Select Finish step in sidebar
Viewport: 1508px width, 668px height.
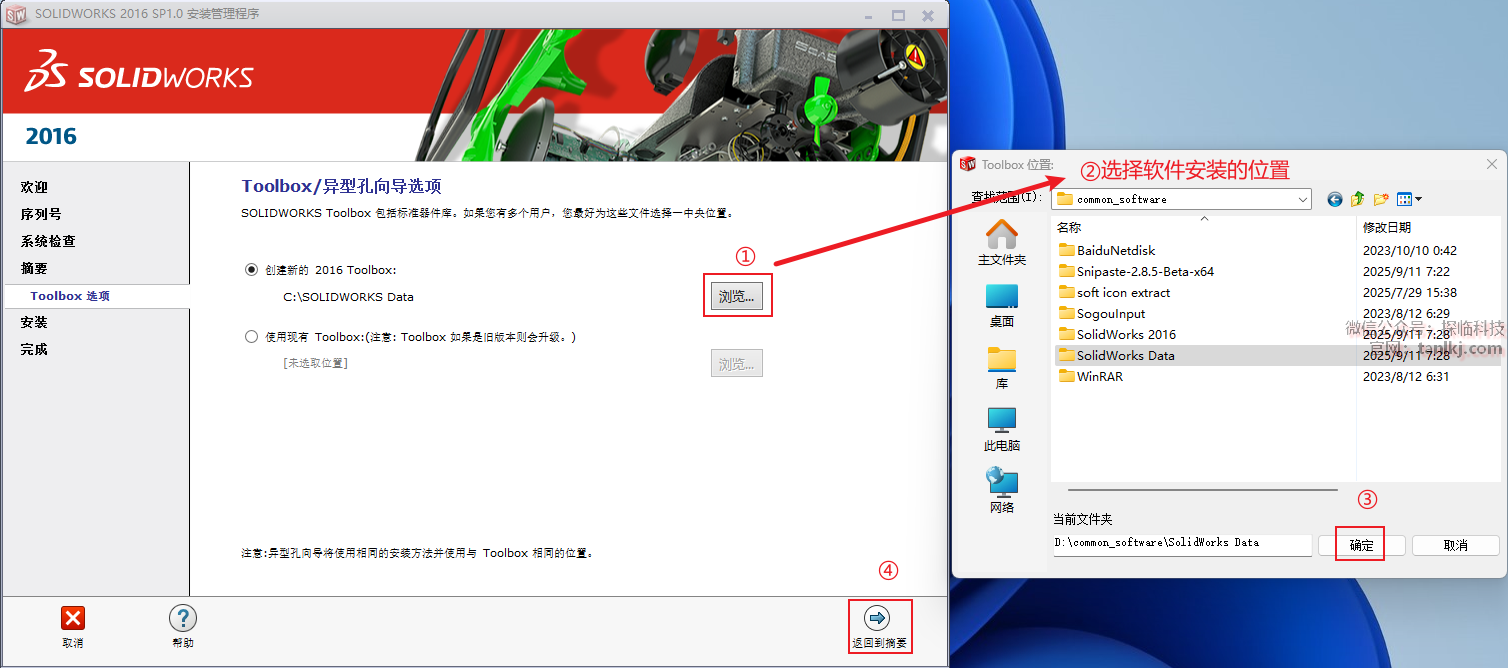point(34,349)
